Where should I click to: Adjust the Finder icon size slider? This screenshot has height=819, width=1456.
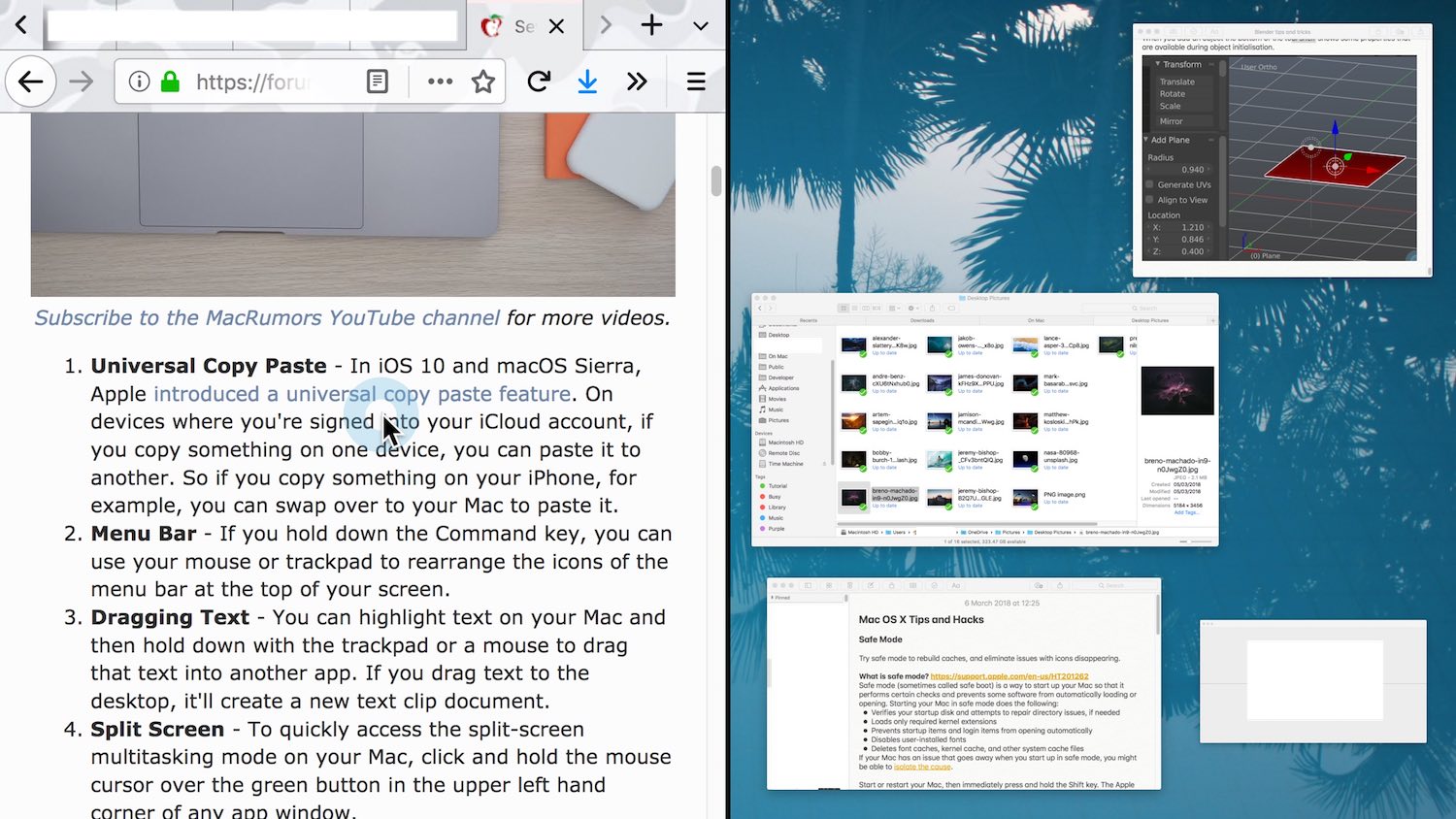pyautogui.click(x=1196, y=541)
